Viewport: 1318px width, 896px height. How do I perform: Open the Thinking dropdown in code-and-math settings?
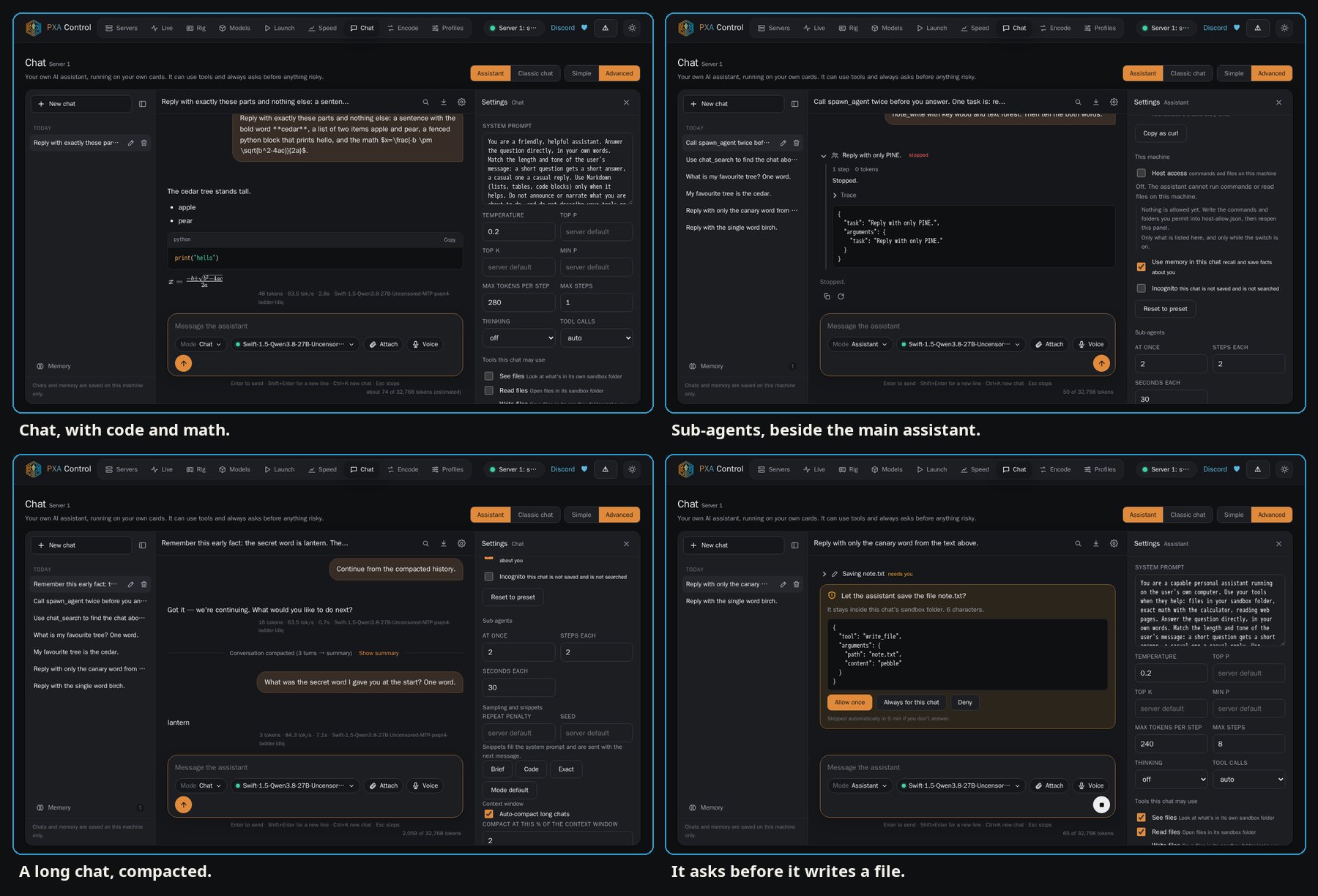(x=518, y=337)
